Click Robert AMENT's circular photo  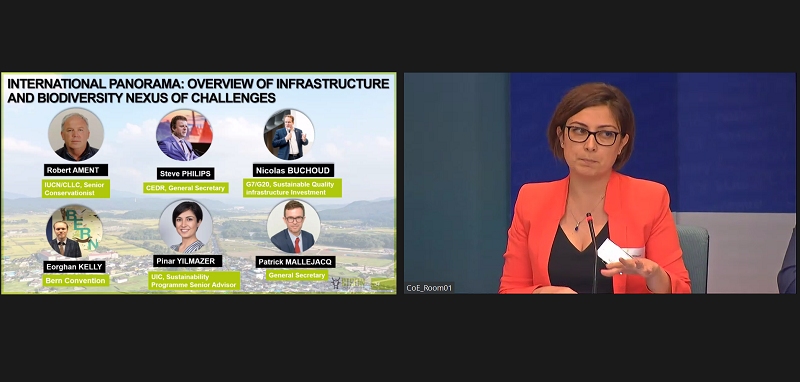click(76, 135)
